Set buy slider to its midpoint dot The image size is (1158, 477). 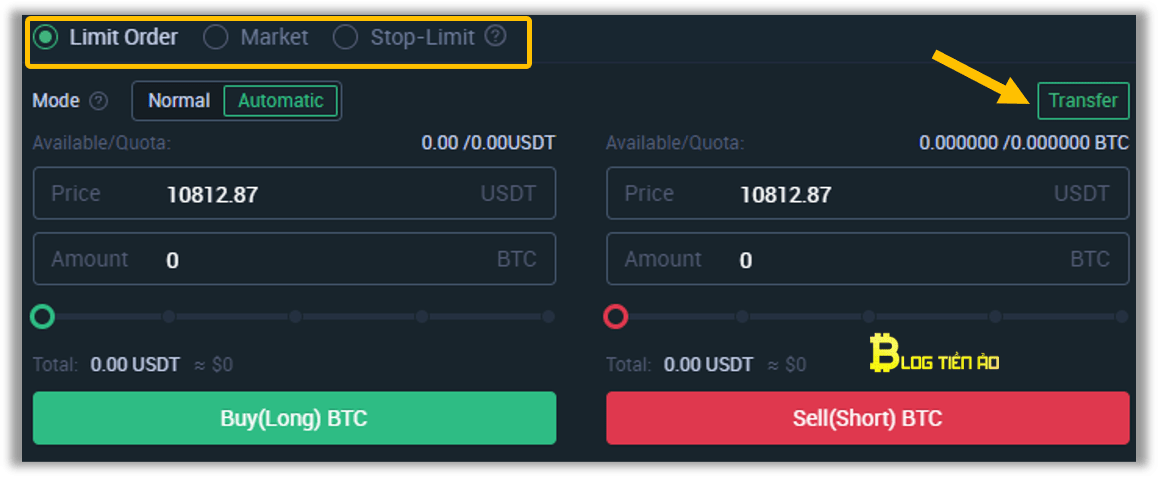[295, 317]
